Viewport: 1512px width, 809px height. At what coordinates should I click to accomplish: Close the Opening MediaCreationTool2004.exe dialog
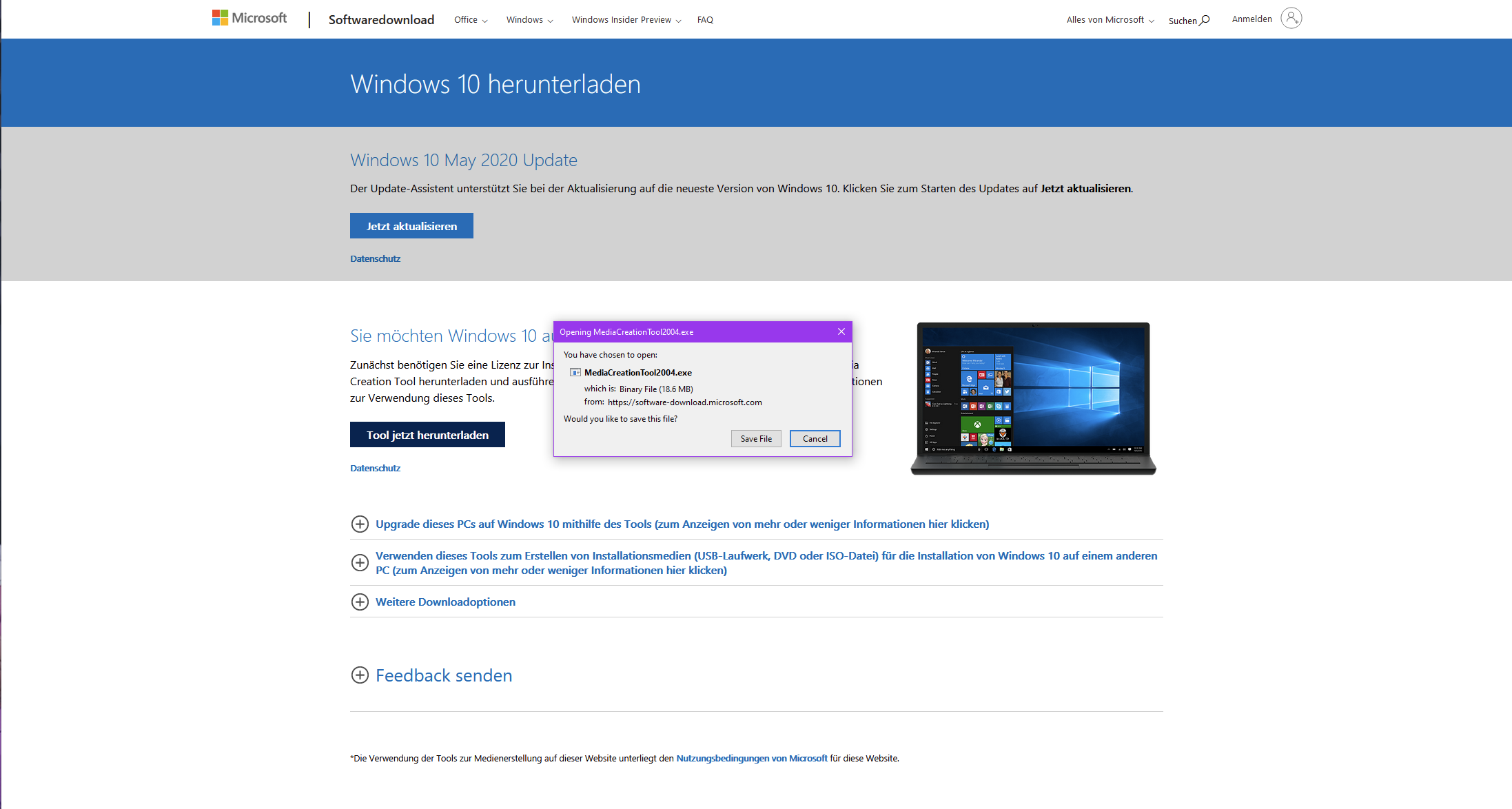coord(841,331)
